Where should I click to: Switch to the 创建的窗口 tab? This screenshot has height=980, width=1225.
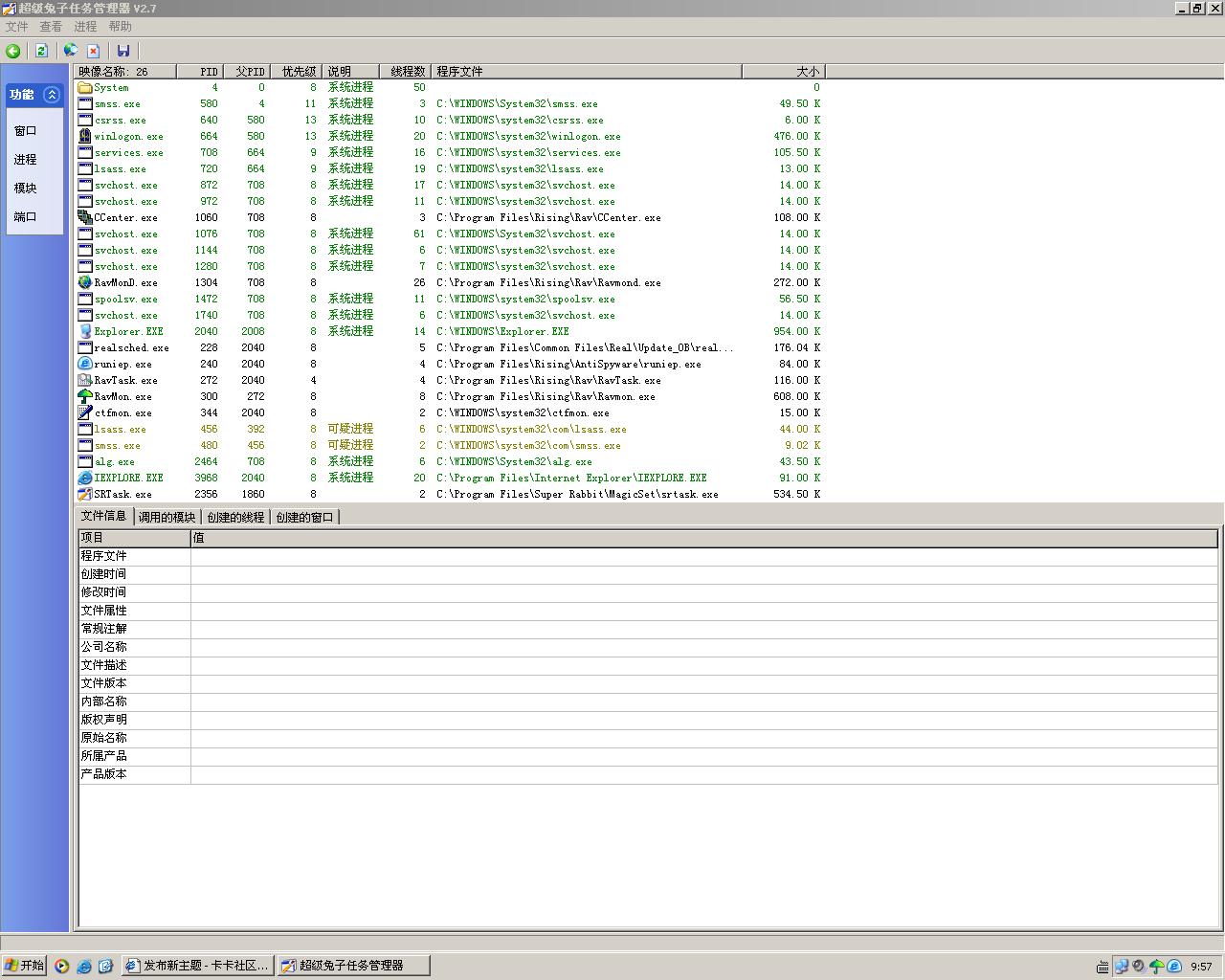tap(304, 517)
